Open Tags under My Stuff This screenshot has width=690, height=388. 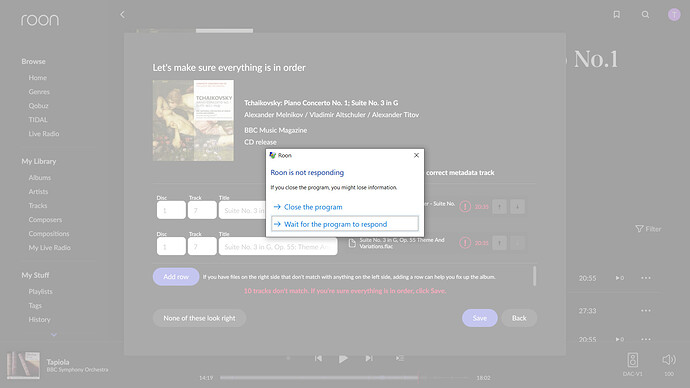(x=35, y=305)
